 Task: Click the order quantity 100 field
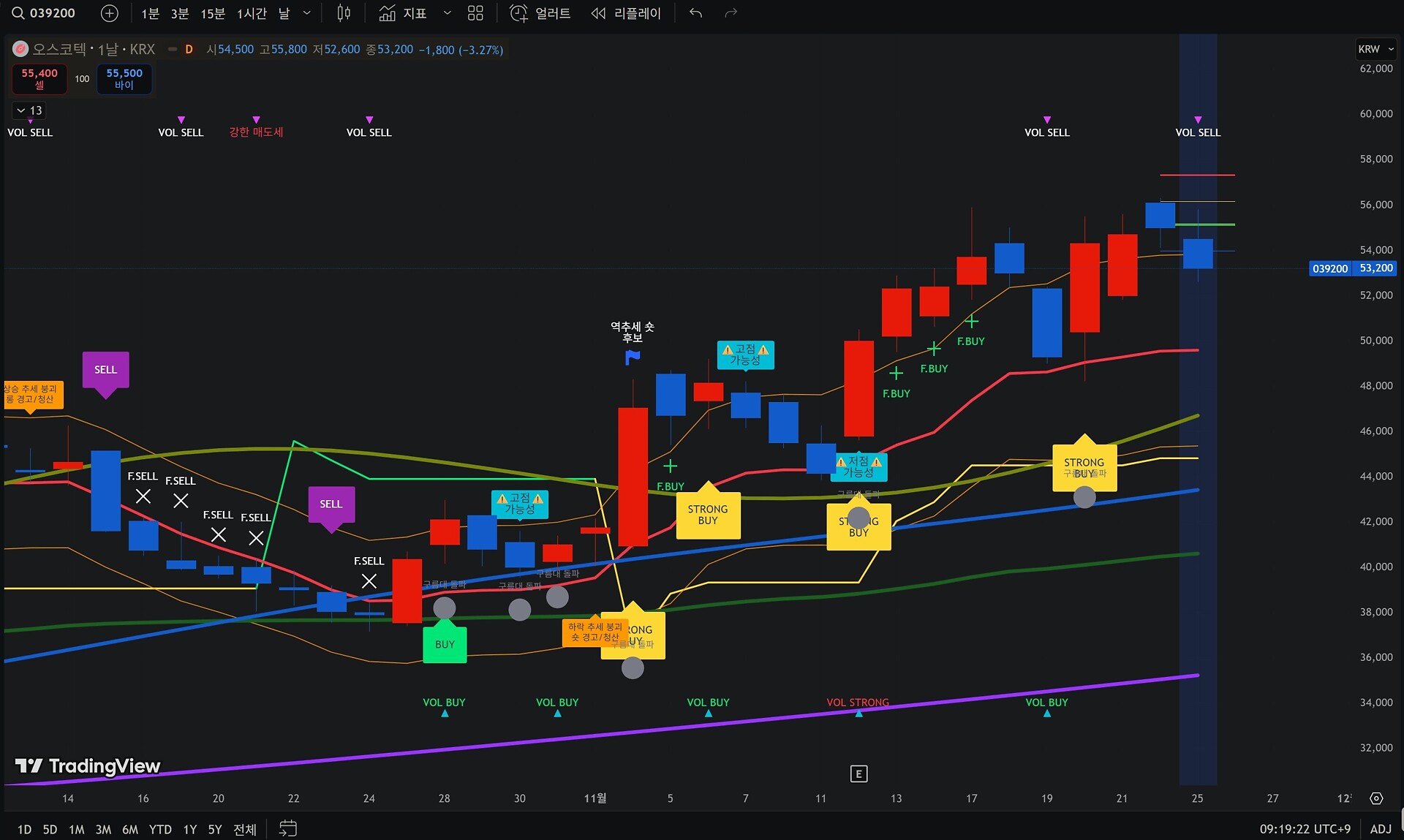tap(82, 79)
